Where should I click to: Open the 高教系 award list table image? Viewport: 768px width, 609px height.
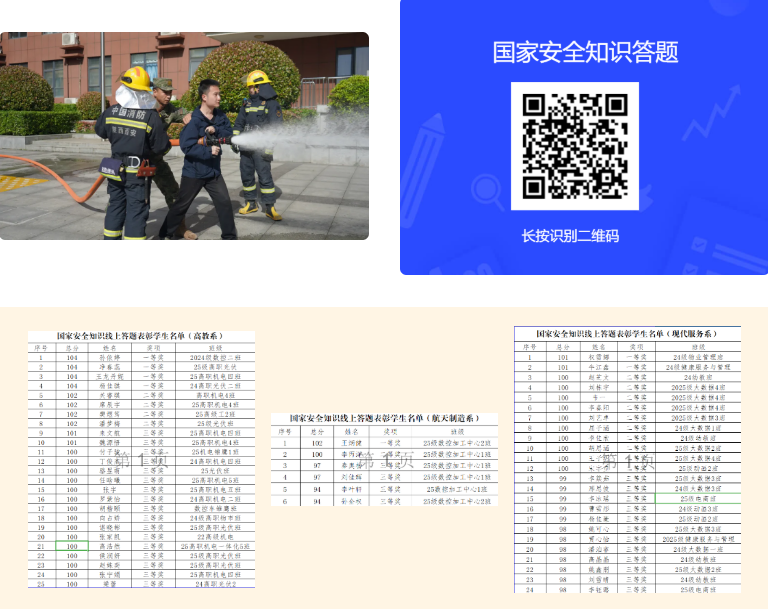pos(142,459)
